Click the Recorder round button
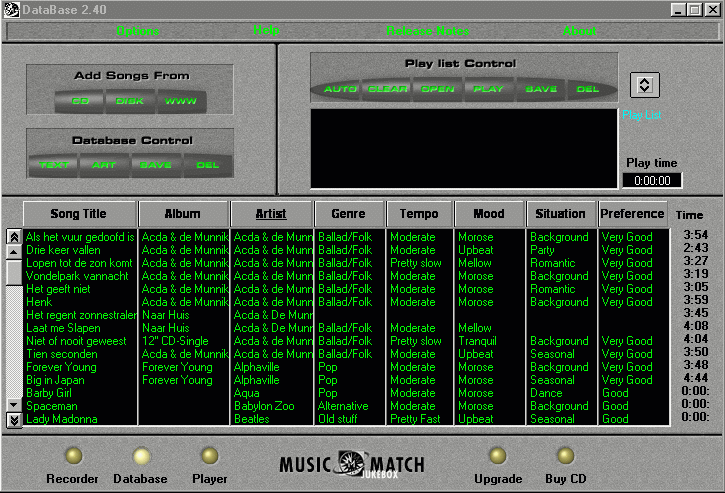725x493 pixels. (74, 456)
